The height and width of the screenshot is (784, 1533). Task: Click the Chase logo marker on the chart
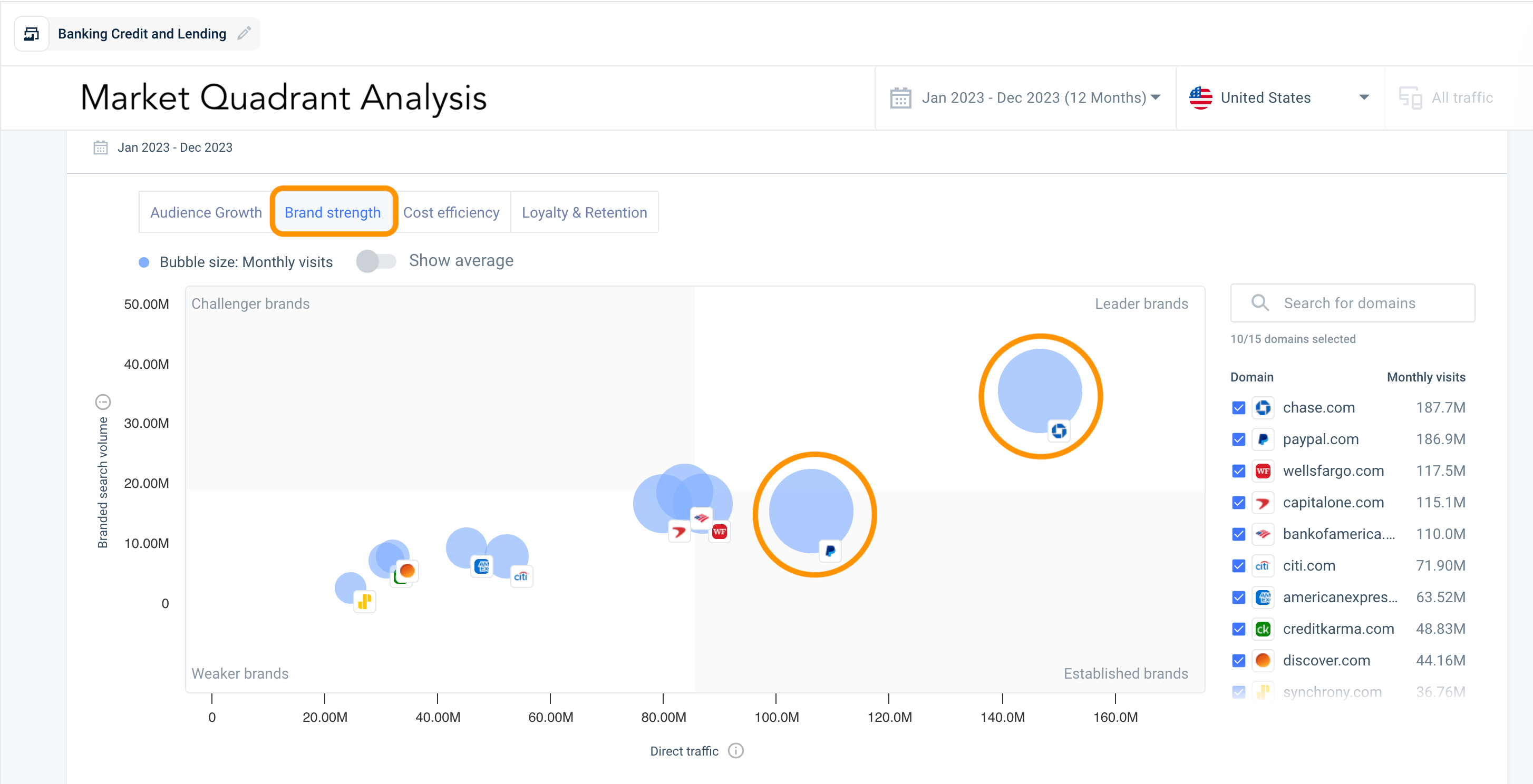(1059, 430)
